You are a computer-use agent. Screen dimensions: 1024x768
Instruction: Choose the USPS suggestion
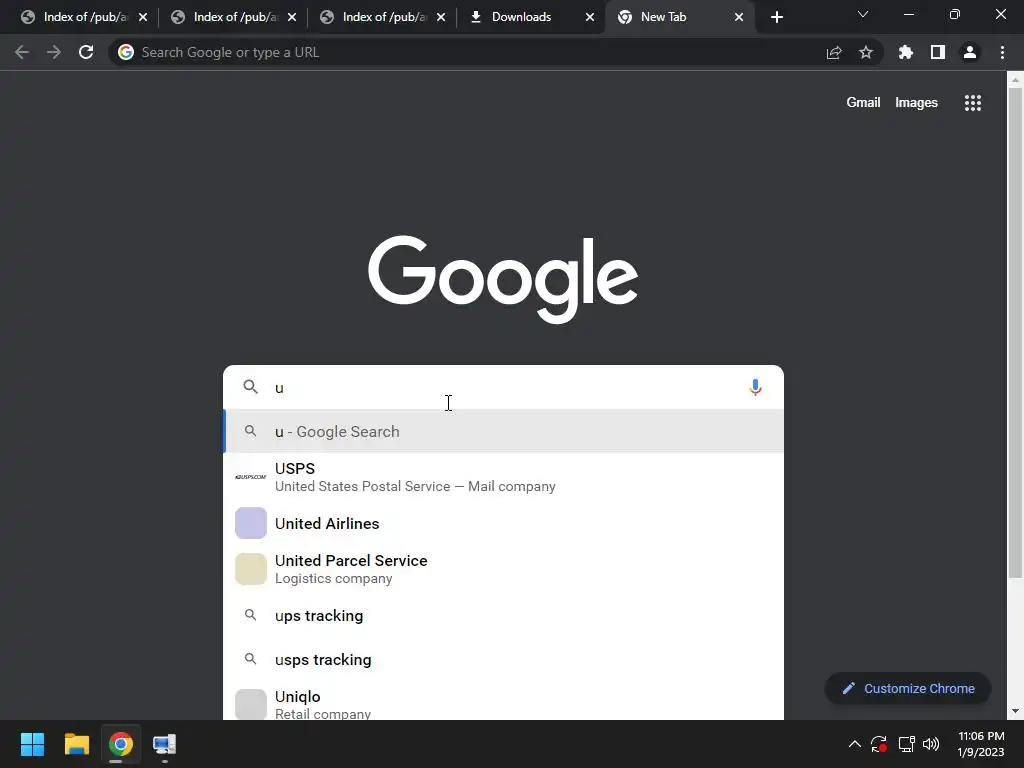click(x=503, y=477)
